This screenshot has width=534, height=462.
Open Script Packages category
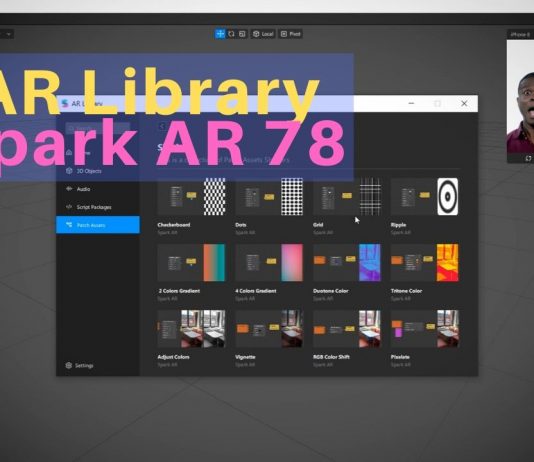click(98, 207)
